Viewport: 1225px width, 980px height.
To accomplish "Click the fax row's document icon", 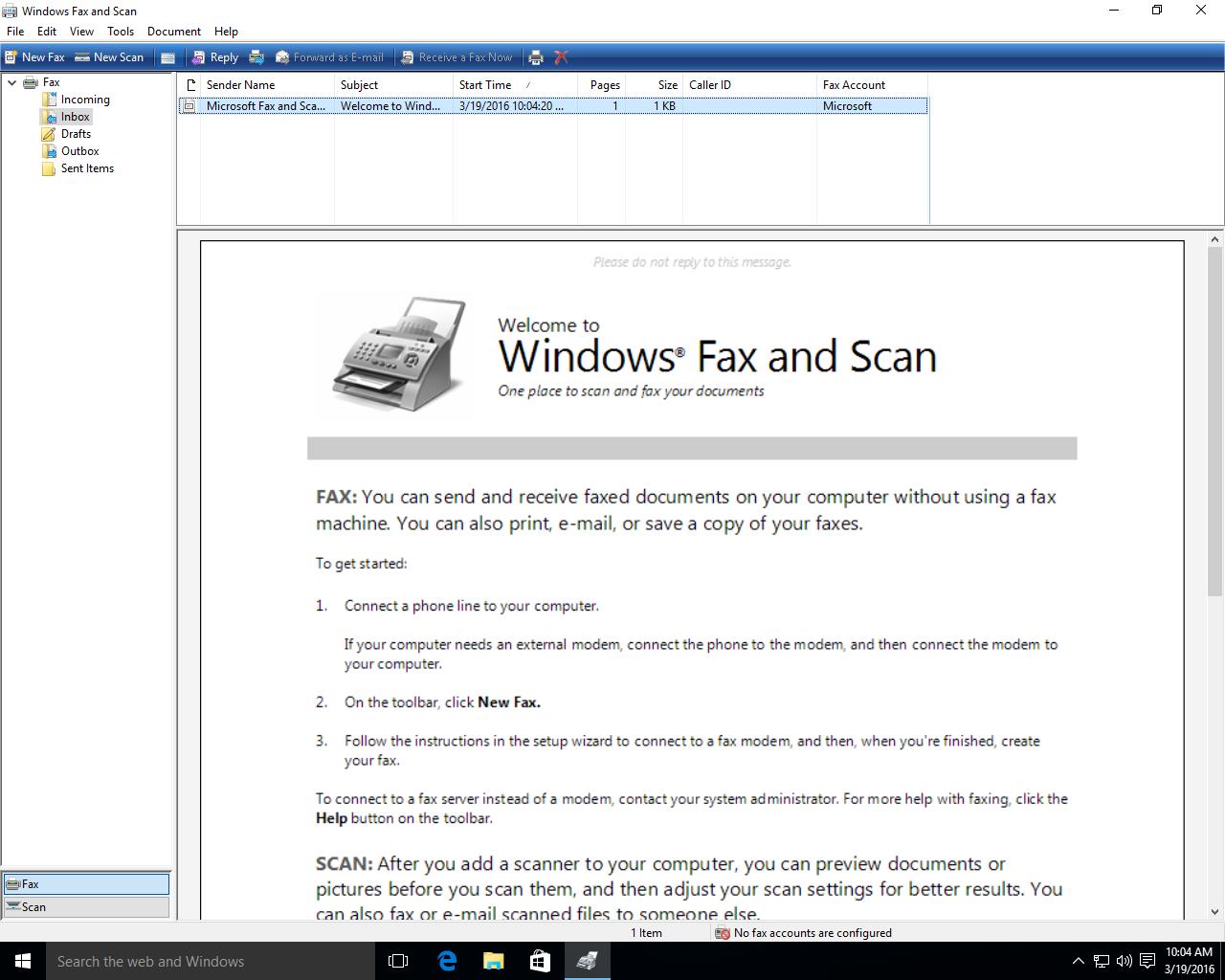I will (189, 106).
